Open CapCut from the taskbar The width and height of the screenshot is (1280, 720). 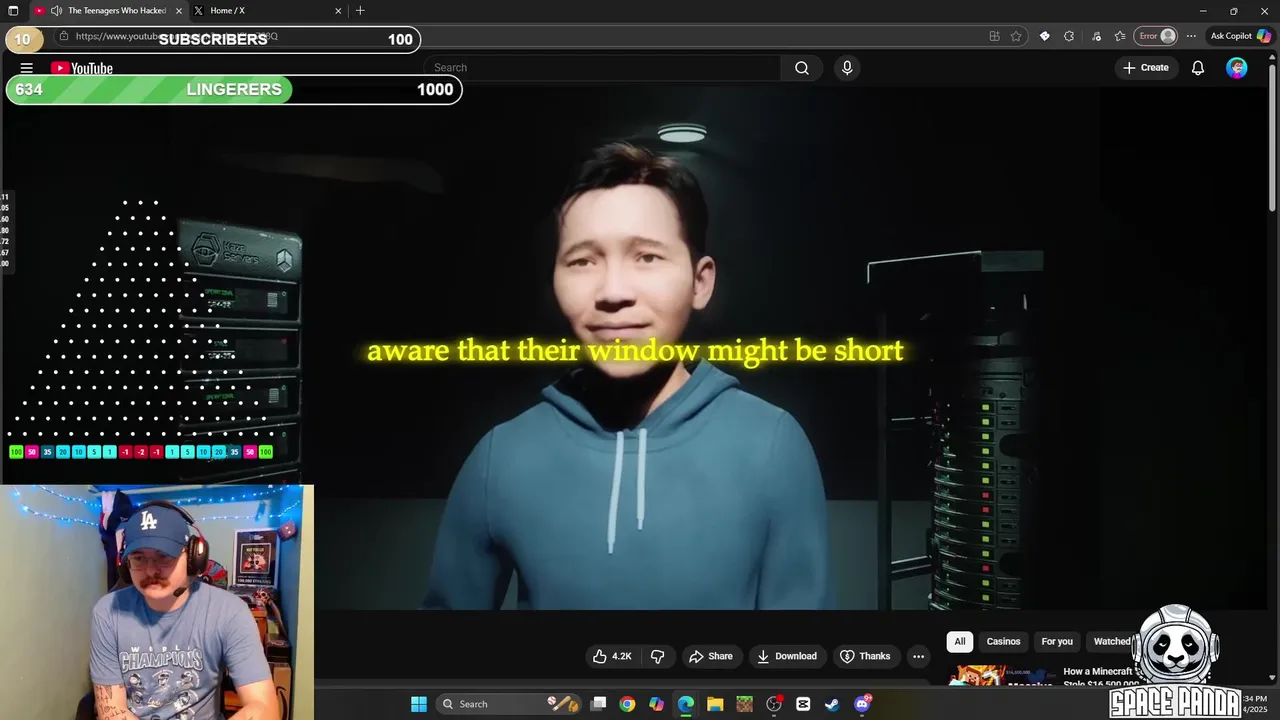click(803, 704)
